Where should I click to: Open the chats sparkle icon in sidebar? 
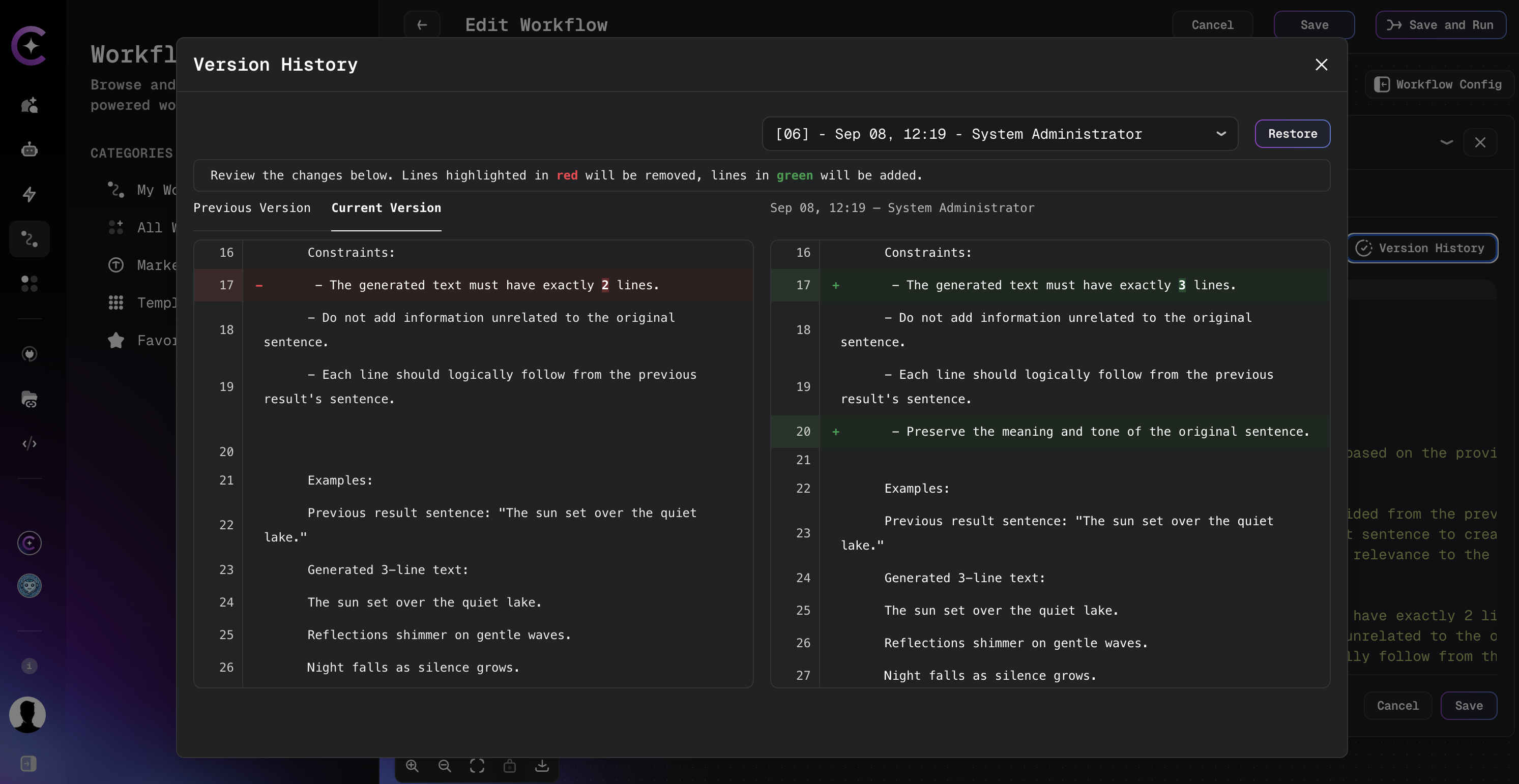[29, 106]
